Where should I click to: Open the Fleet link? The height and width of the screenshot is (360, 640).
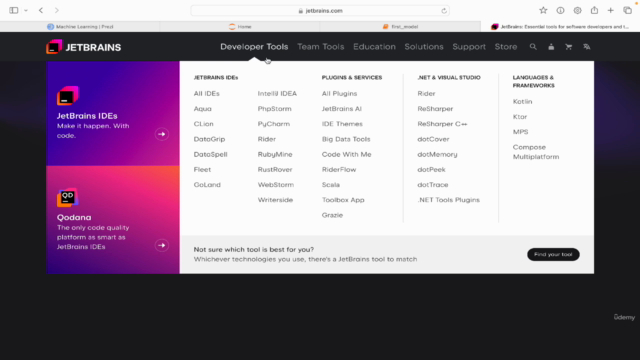(202, 169)
